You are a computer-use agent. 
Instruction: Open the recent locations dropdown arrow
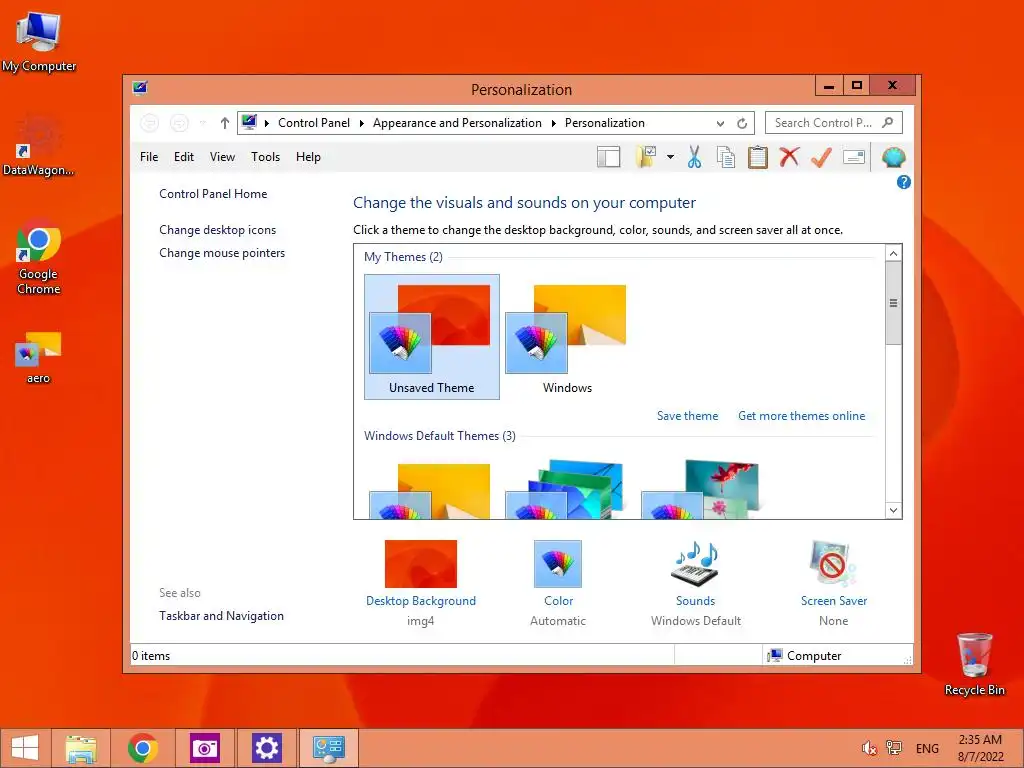point(202,123)
